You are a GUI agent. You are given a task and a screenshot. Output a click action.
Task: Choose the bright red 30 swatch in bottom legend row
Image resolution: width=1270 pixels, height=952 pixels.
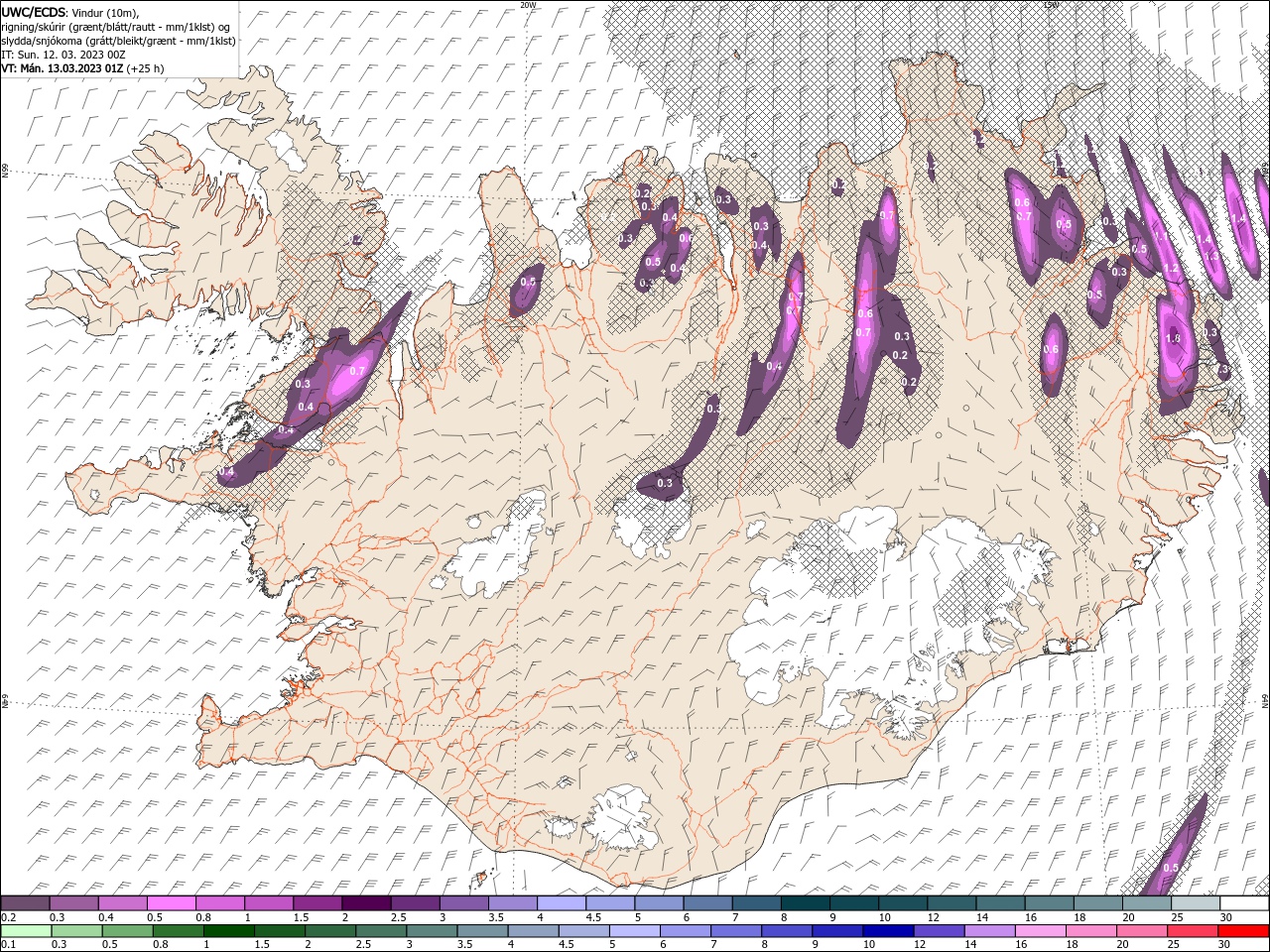click(1243, 931)
